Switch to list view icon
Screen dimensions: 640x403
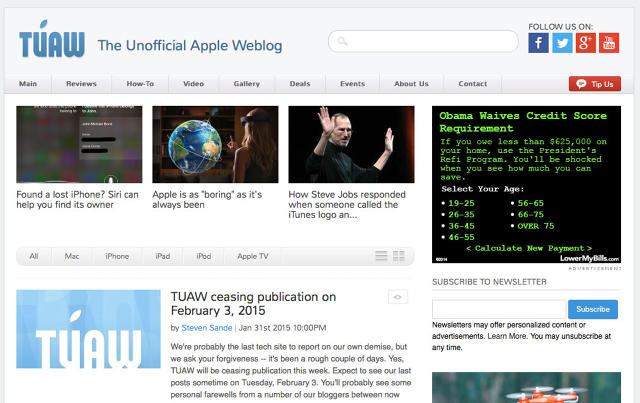click(381, 256)
